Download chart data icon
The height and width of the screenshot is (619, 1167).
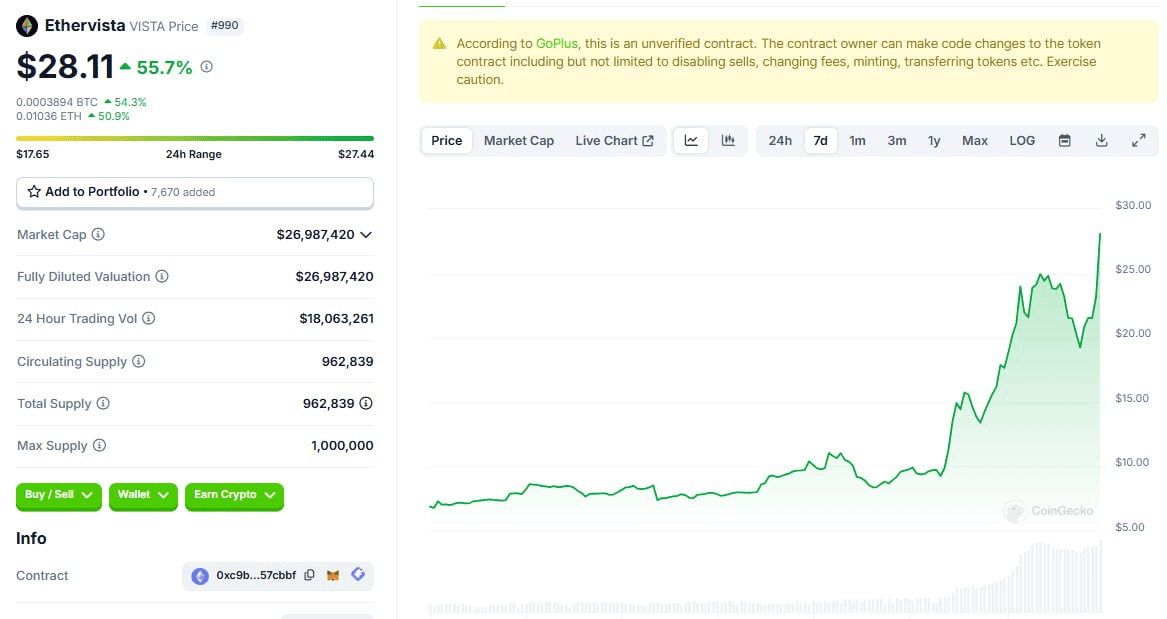coord(1102,141)
